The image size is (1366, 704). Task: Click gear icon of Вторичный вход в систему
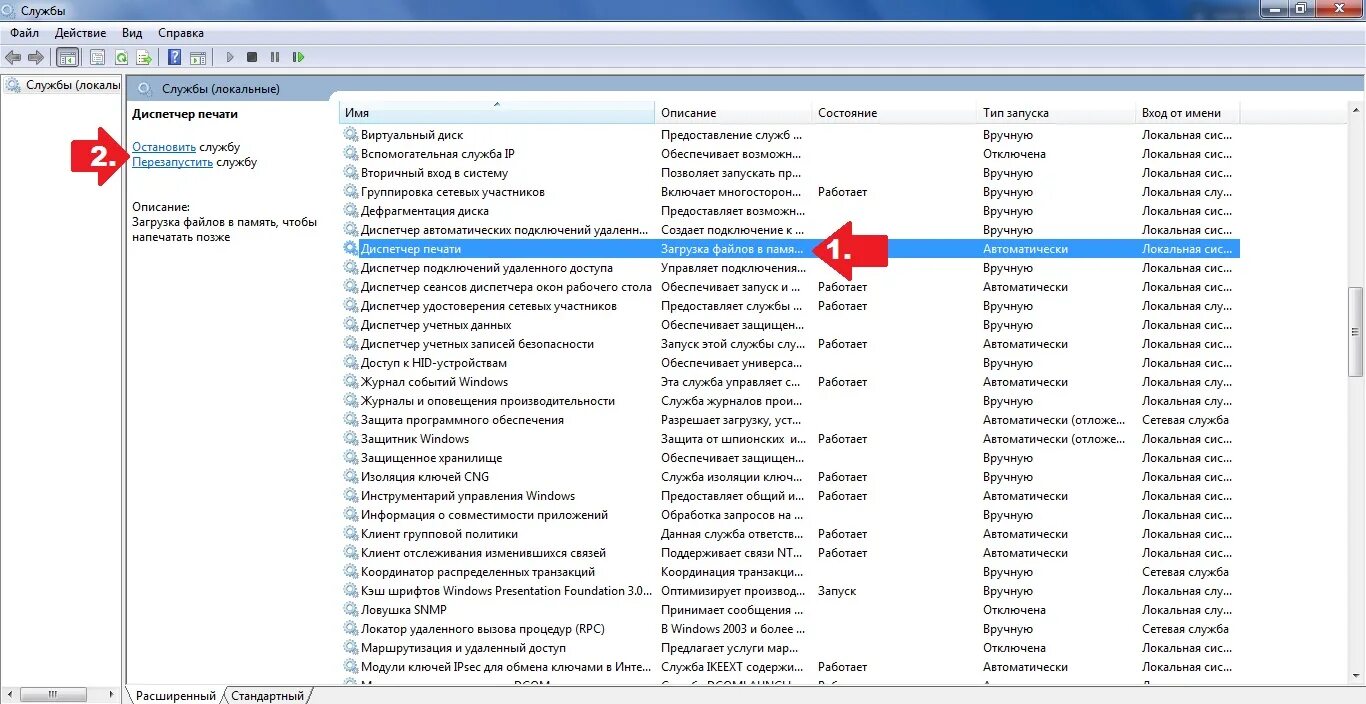(x=350, y=173)
